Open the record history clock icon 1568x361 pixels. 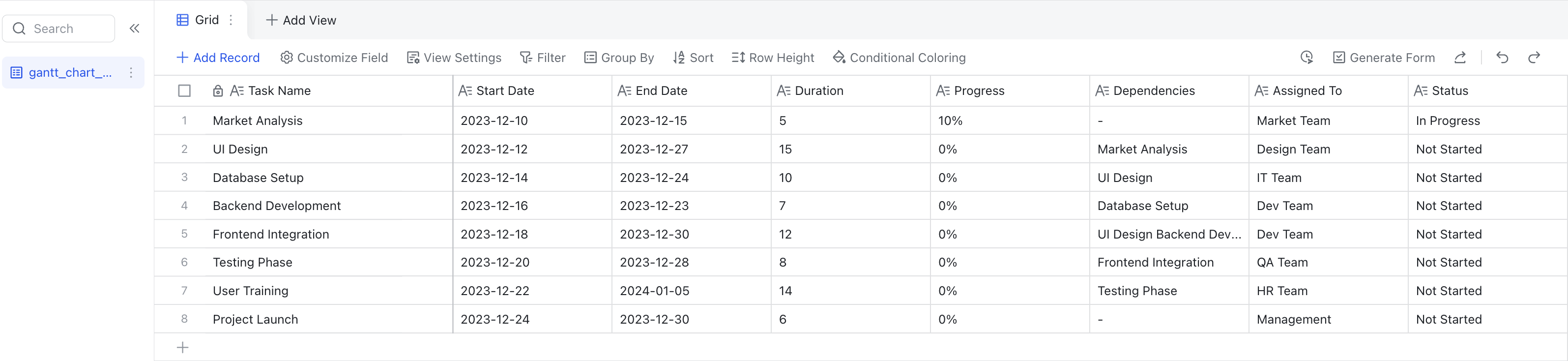pos(1307,58)
